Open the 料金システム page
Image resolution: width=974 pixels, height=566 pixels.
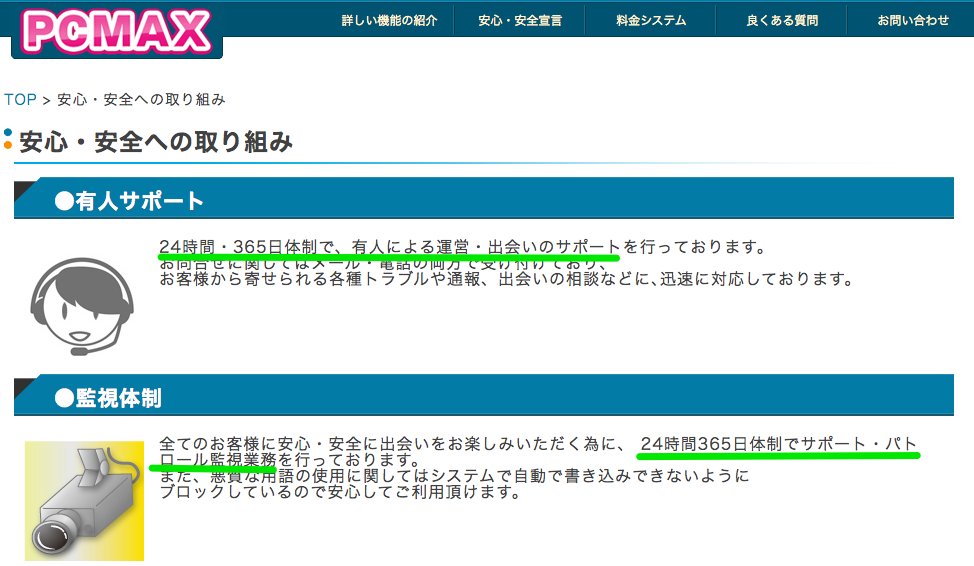click(x=651, y=20)
